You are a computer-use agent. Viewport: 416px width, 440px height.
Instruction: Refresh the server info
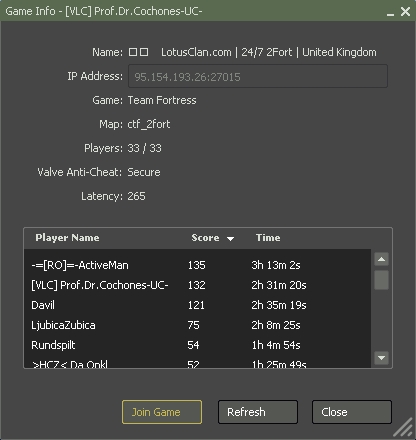tap(258, 412)
